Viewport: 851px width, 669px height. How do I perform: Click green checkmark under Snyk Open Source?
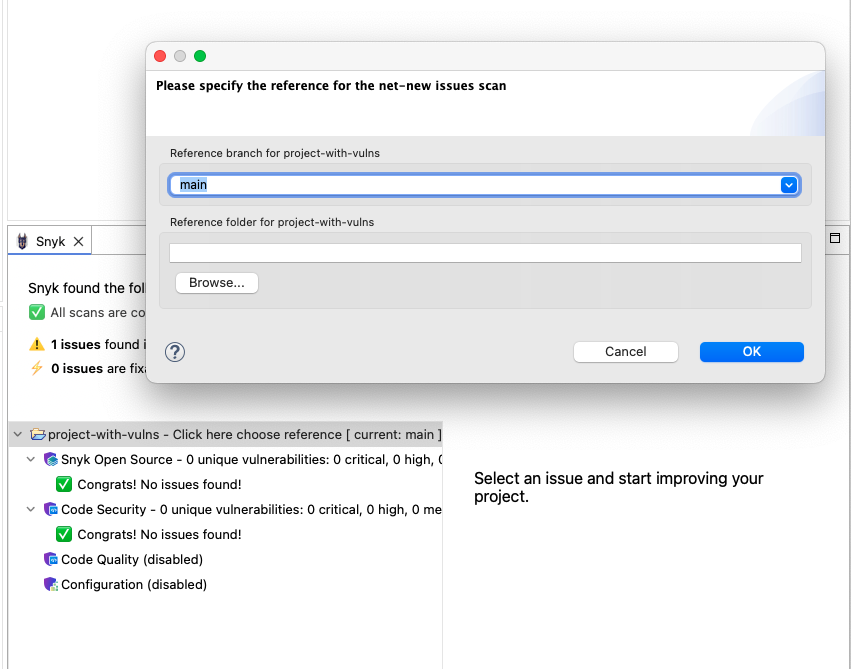click(x=64, y=485)
